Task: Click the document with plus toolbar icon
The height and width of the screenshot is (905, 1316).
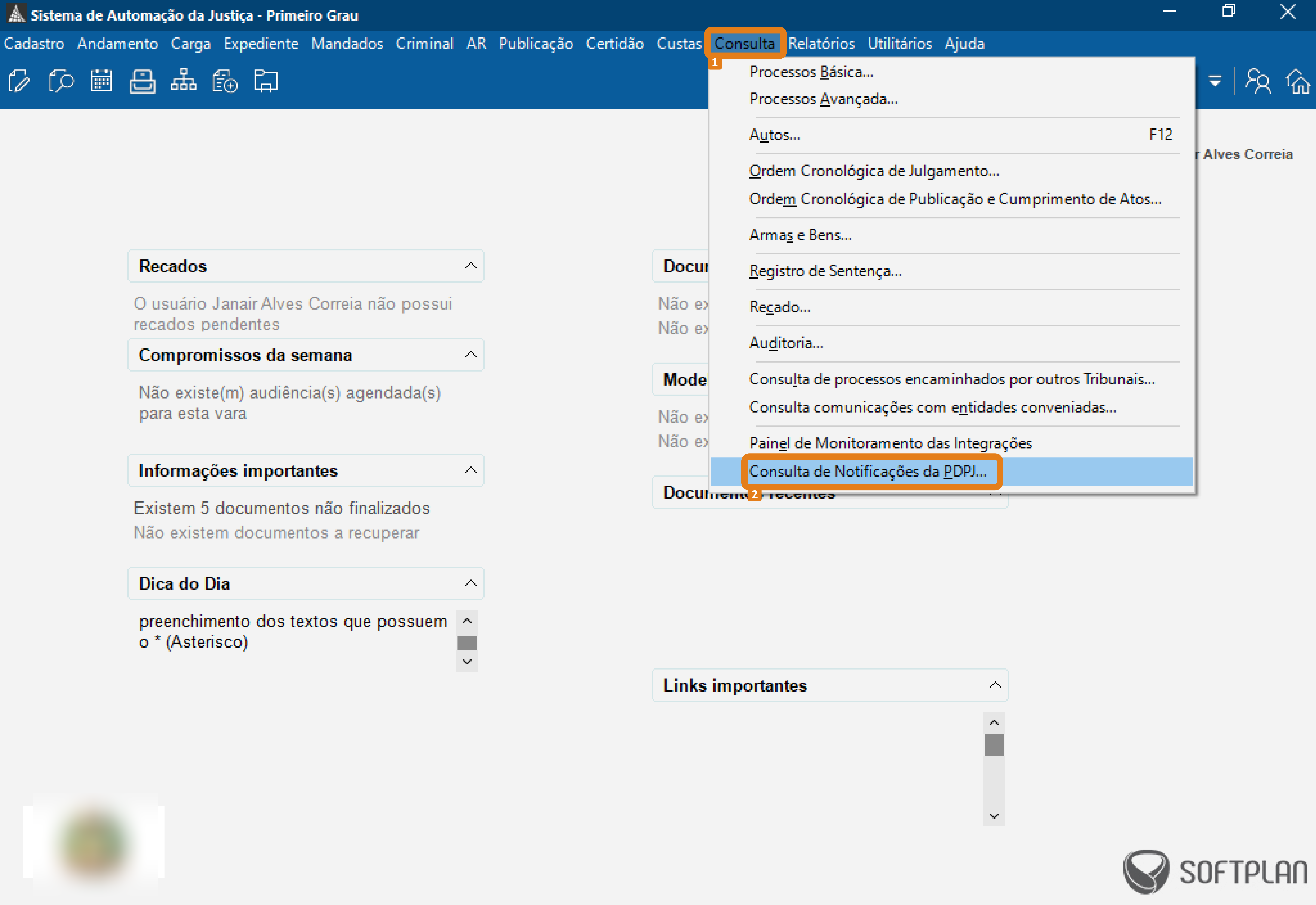Action: click(225, 82)
